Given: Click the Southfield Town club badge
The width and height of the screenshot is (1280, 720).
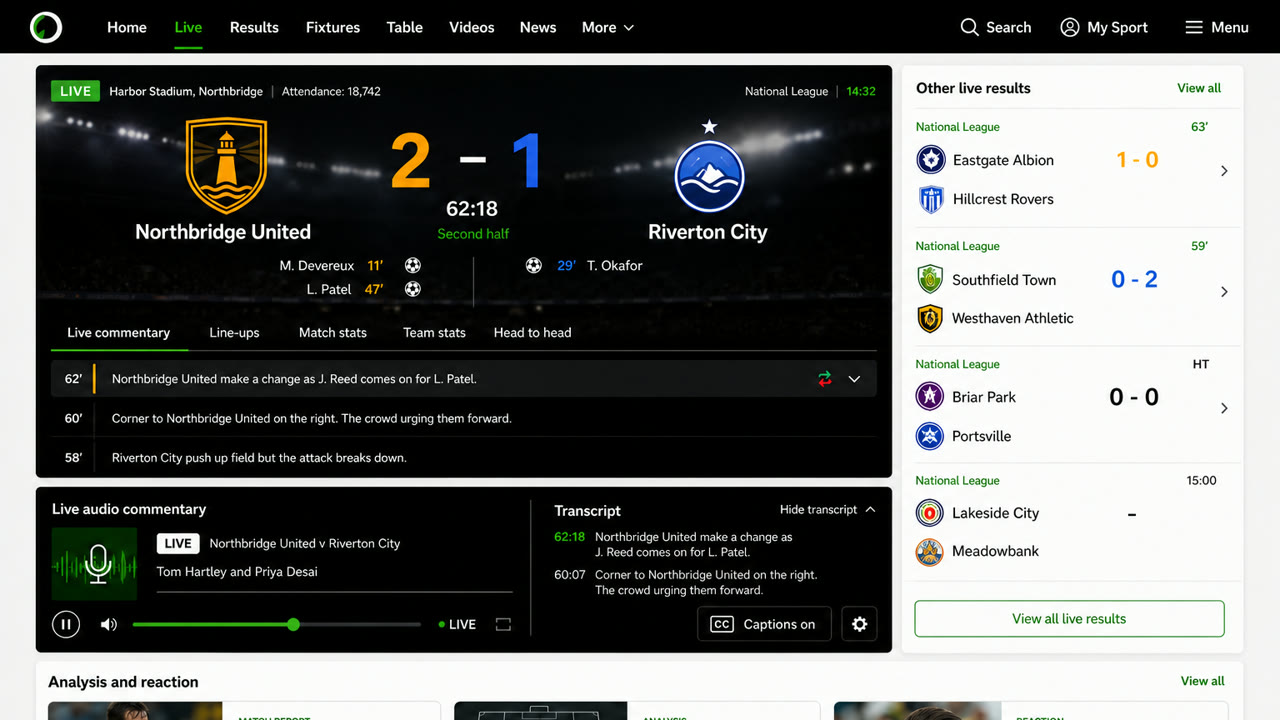Looking at the screenshot, I should click(930, 279).
